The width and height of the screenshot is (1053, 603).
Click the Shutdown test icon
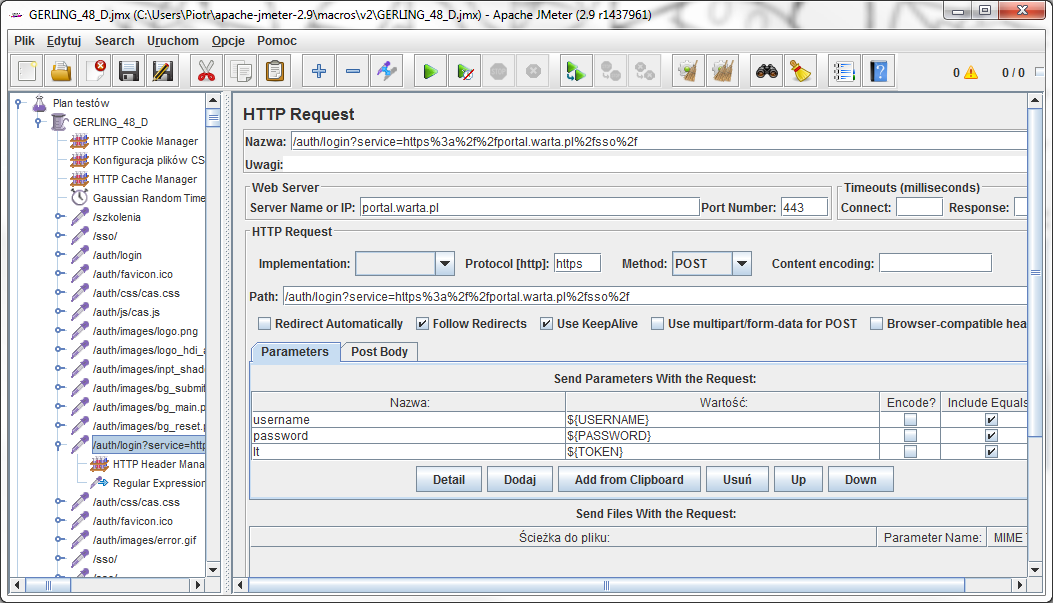[x=533, y=71]
